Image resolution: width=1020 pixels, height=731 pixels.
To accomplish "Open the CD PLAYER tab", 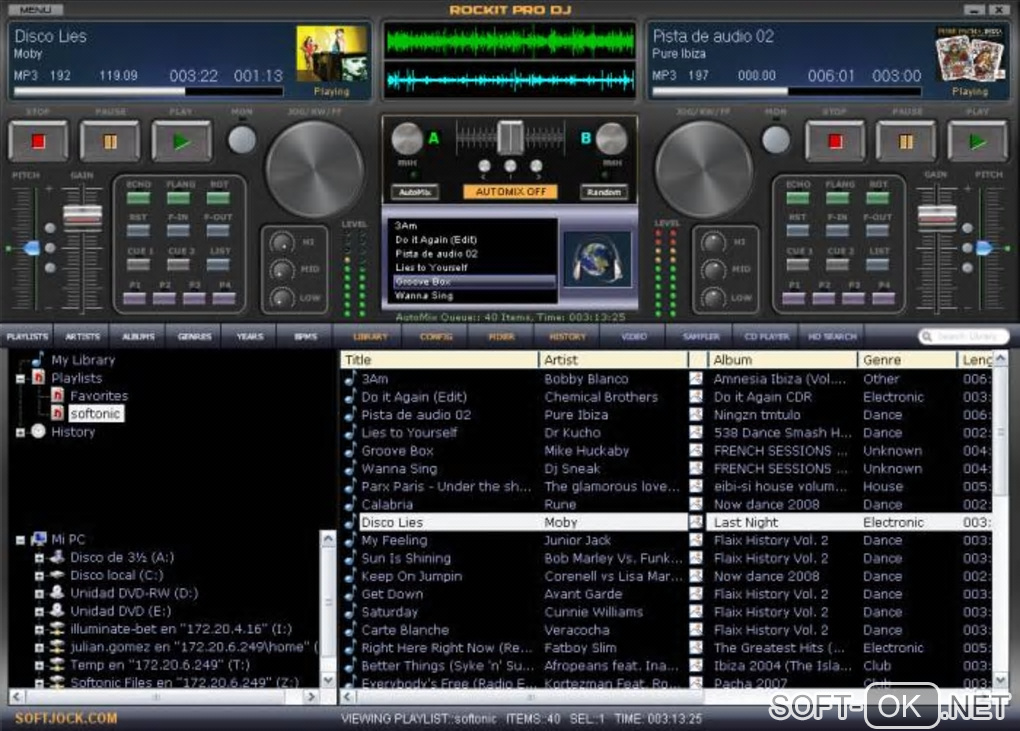I will pyautogui.click(x=766, y=336).
